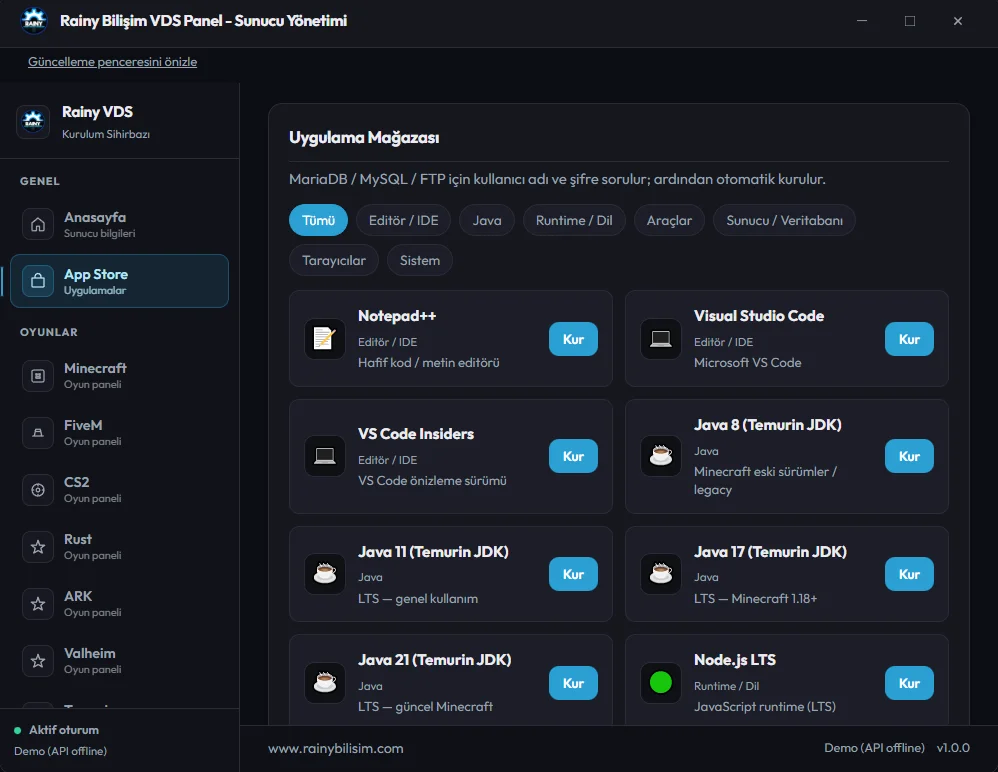Show Sunucu / Veritabanı apps

(x=784, y=220)
